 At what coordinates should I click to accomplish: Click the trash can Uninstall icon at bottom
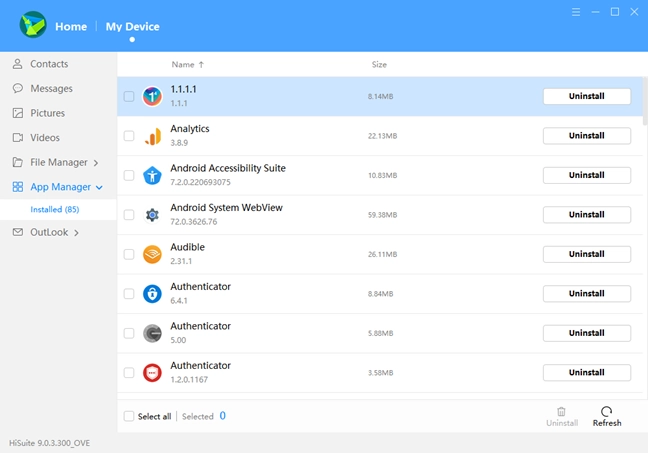[561, 411]
